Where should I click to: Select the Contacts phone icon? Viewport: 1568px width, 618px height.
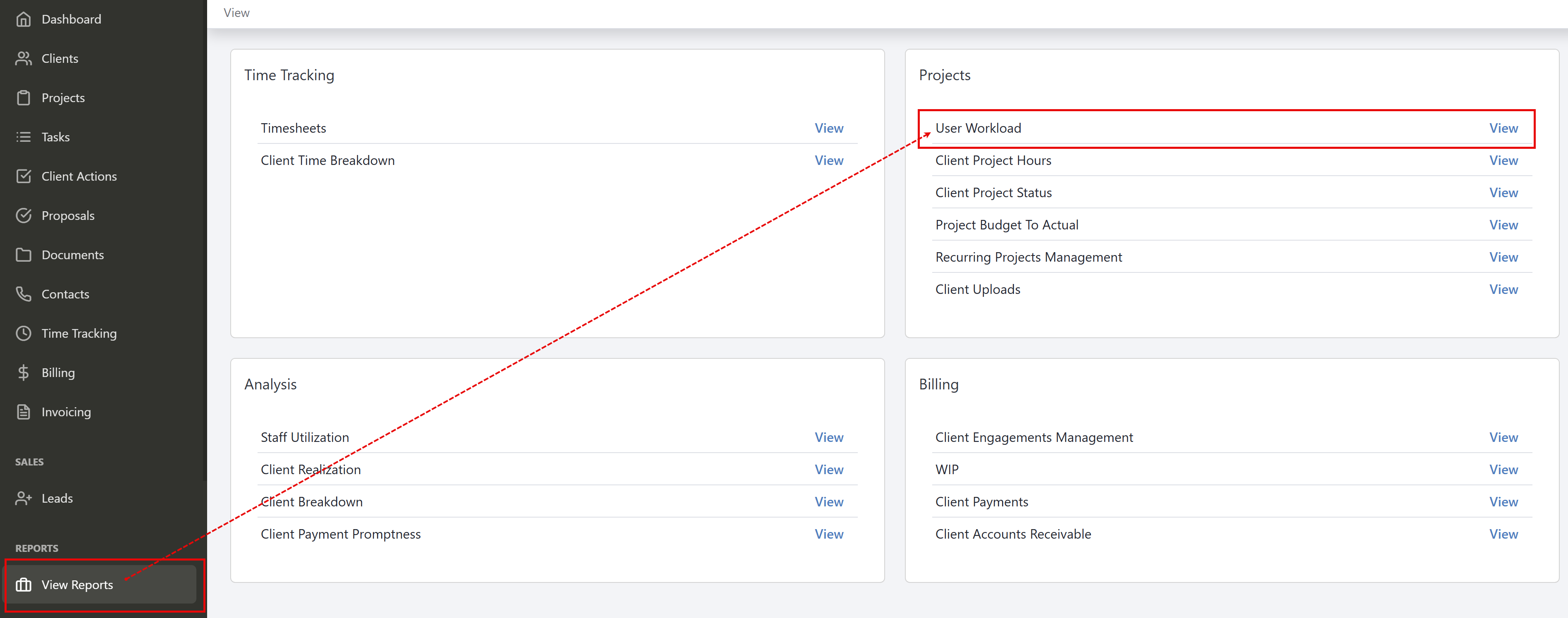[x=24, y=293]
